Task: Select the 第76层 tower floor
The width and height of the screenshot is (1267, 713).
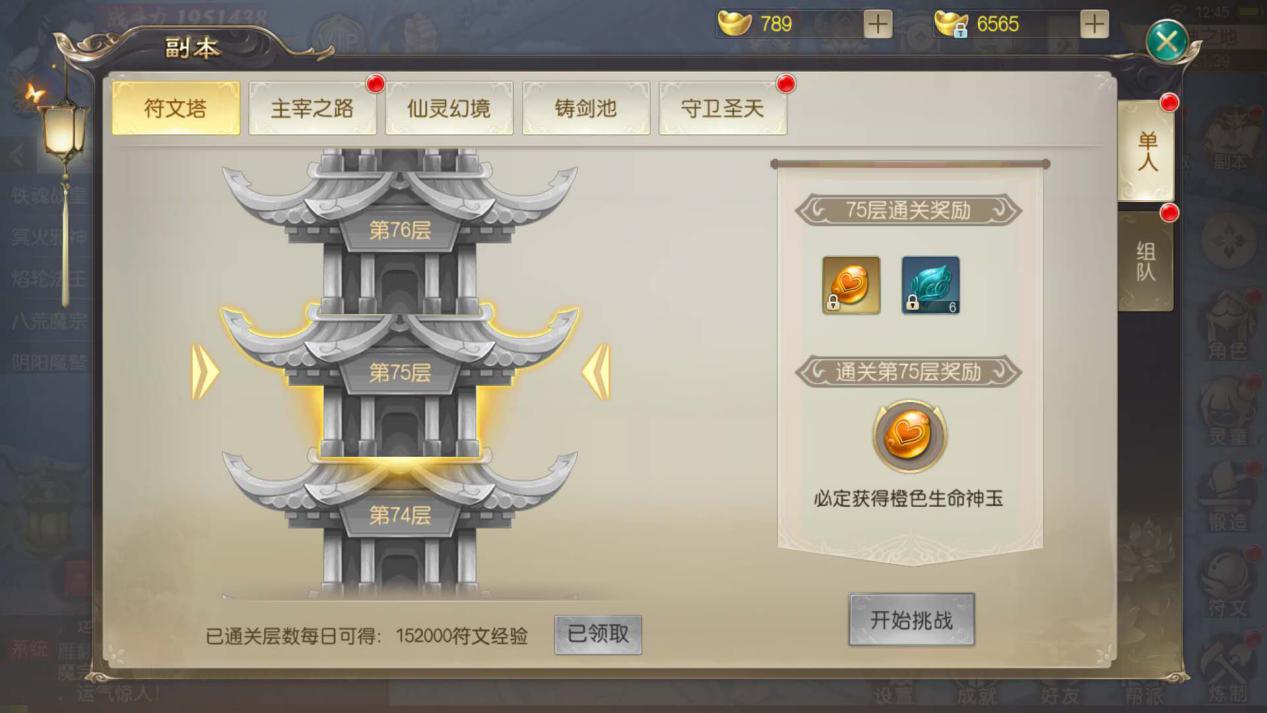Action: [x=400, y=230]
